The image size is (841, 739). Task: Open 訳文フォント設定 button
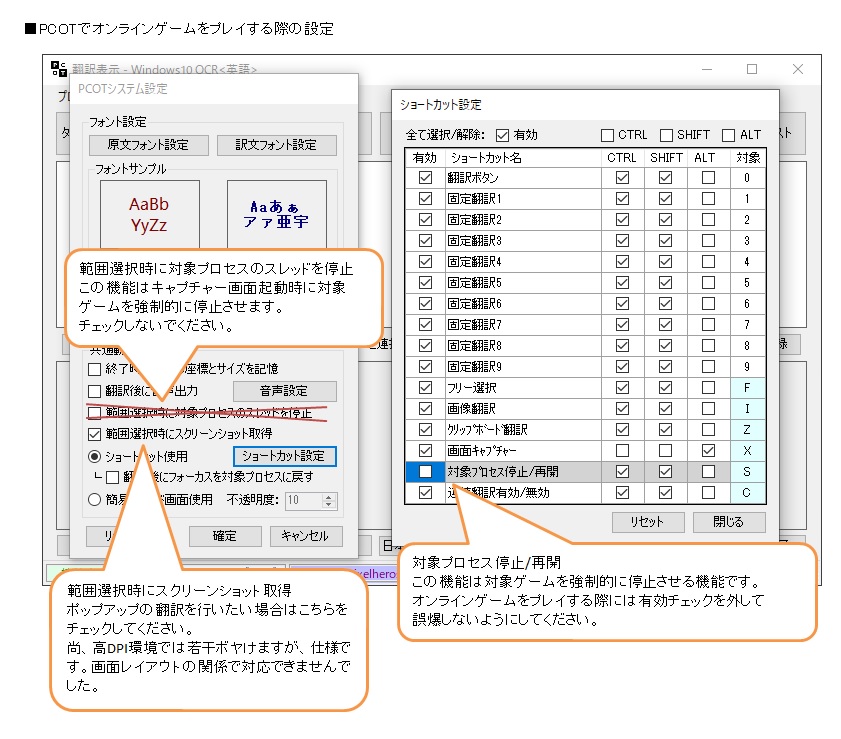276,145
